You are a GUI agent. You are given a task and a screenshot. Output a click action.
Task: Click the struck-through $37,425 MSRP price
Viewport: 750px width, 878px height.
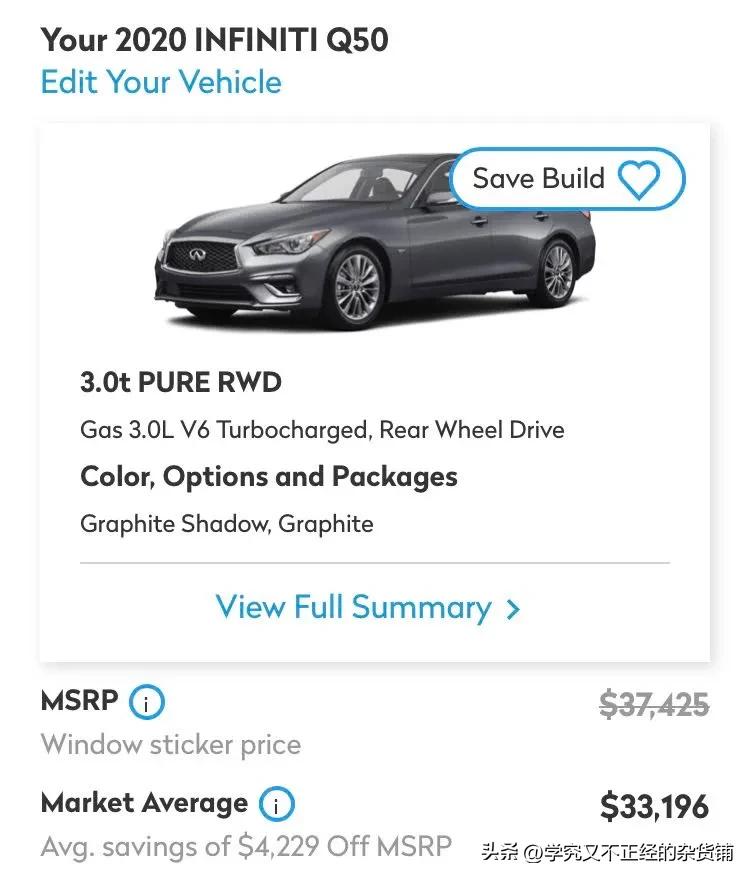pos(654,704)
